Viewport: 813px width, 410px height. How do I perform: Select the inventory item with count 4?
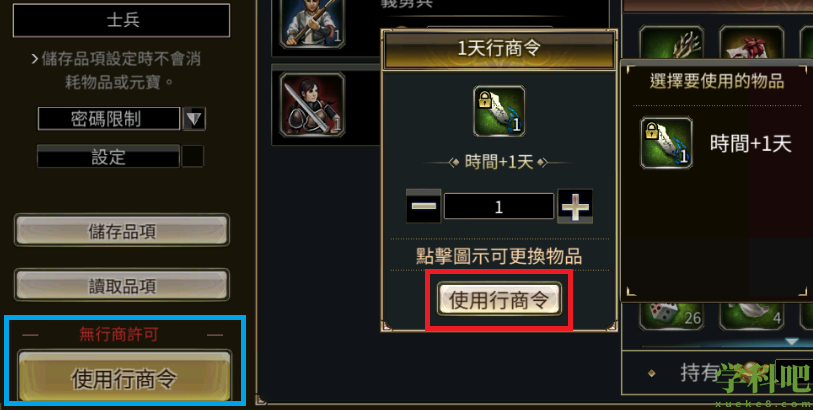(x=751, y=315)
